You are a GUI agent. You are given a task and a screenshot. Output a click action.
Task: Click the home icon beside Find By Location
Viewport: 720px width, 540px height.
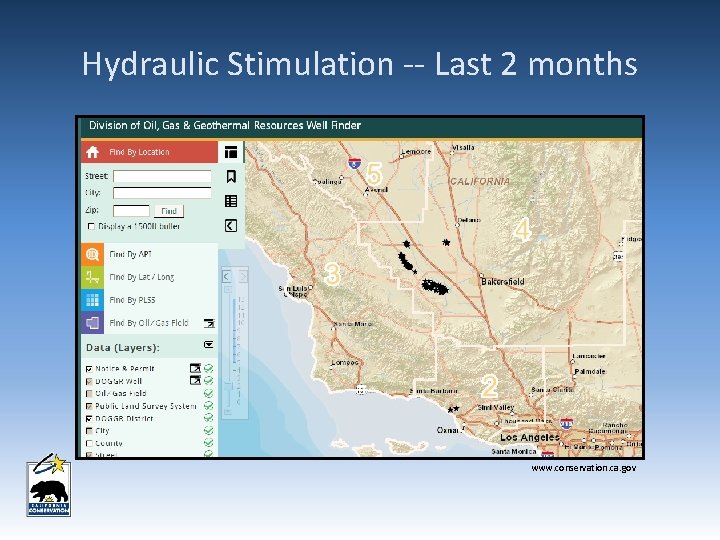click(92, 152)
